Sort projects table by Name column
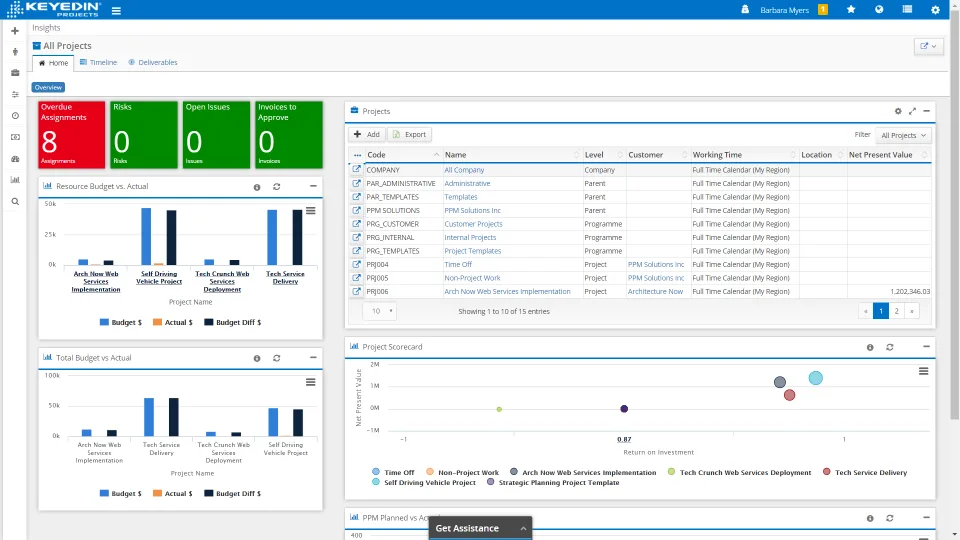This screenshot has width=960, height=540. (x=512, y=155)
